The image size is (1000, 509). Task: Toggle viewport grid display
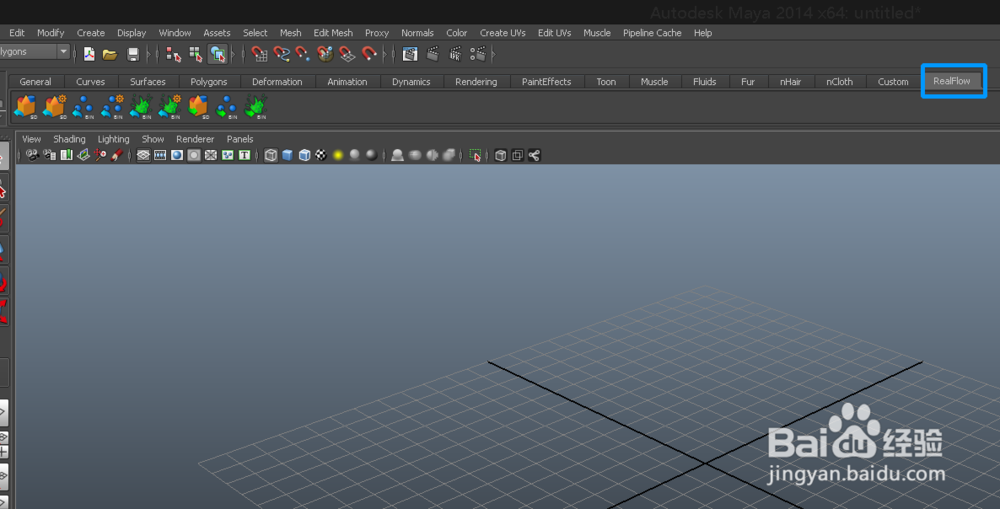143,155
